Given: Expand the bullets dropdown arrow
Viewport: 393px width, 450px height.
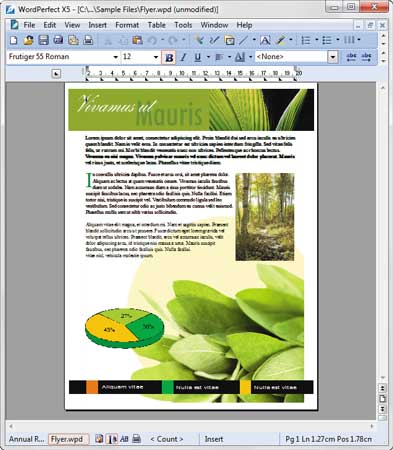Looking at the screenshot, I should pos(338,40).
